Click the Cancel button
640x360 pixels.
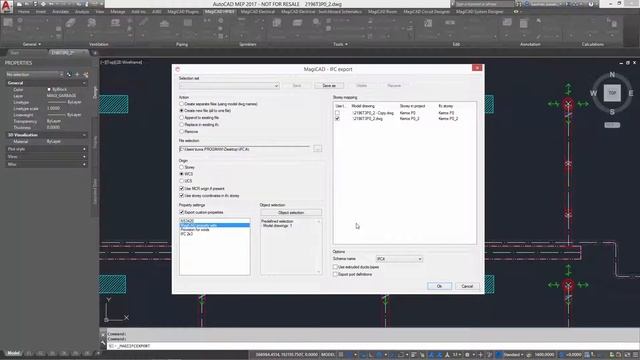[x=467, y=286]
